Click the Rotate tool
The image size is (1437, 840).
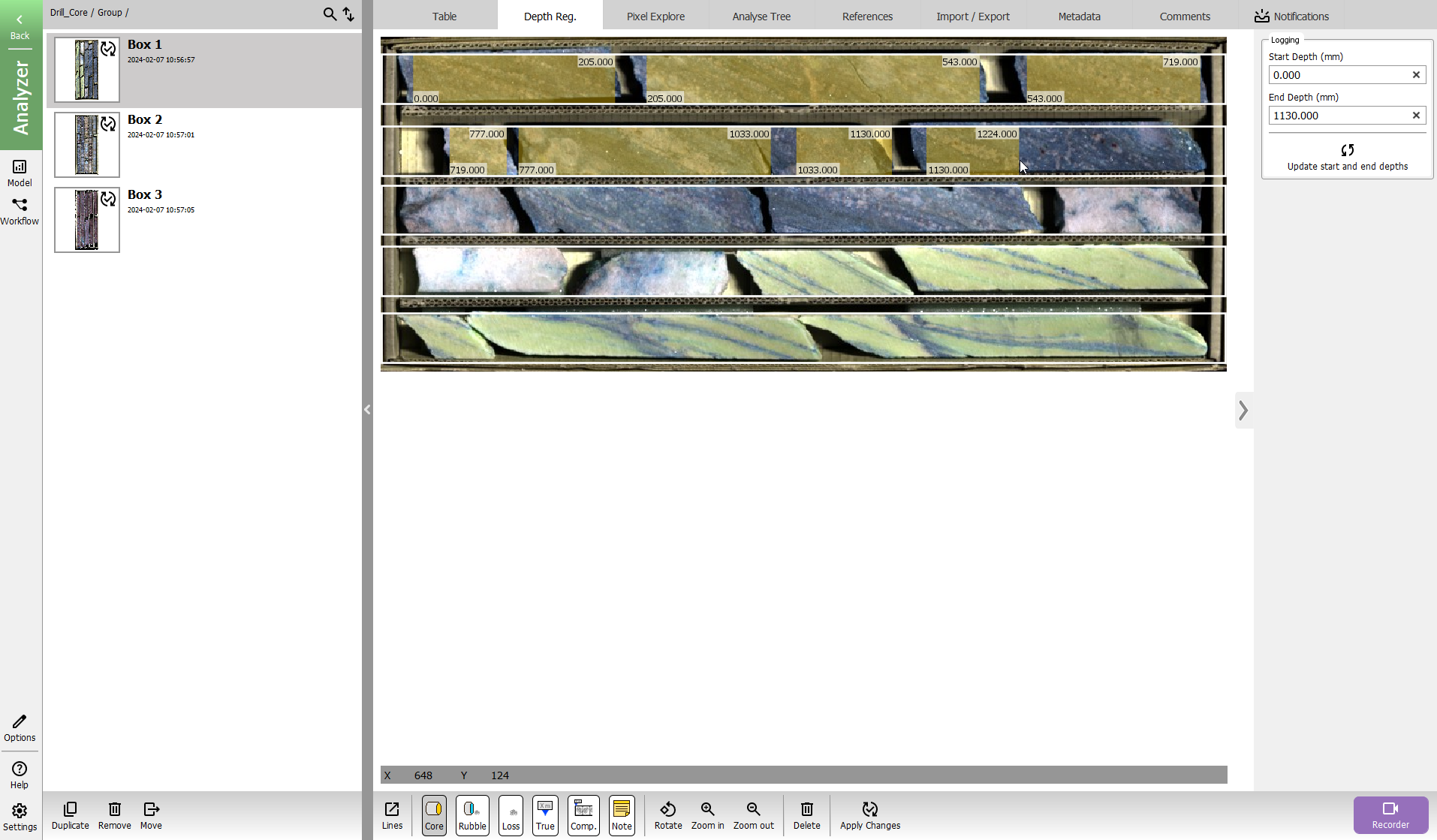(667, 815)
